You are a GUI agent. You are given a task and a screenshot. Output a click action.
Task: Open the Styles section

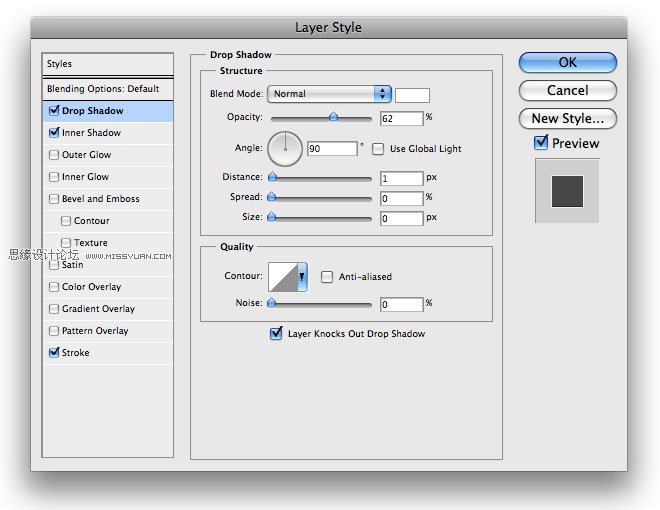(x=108, y=64)
